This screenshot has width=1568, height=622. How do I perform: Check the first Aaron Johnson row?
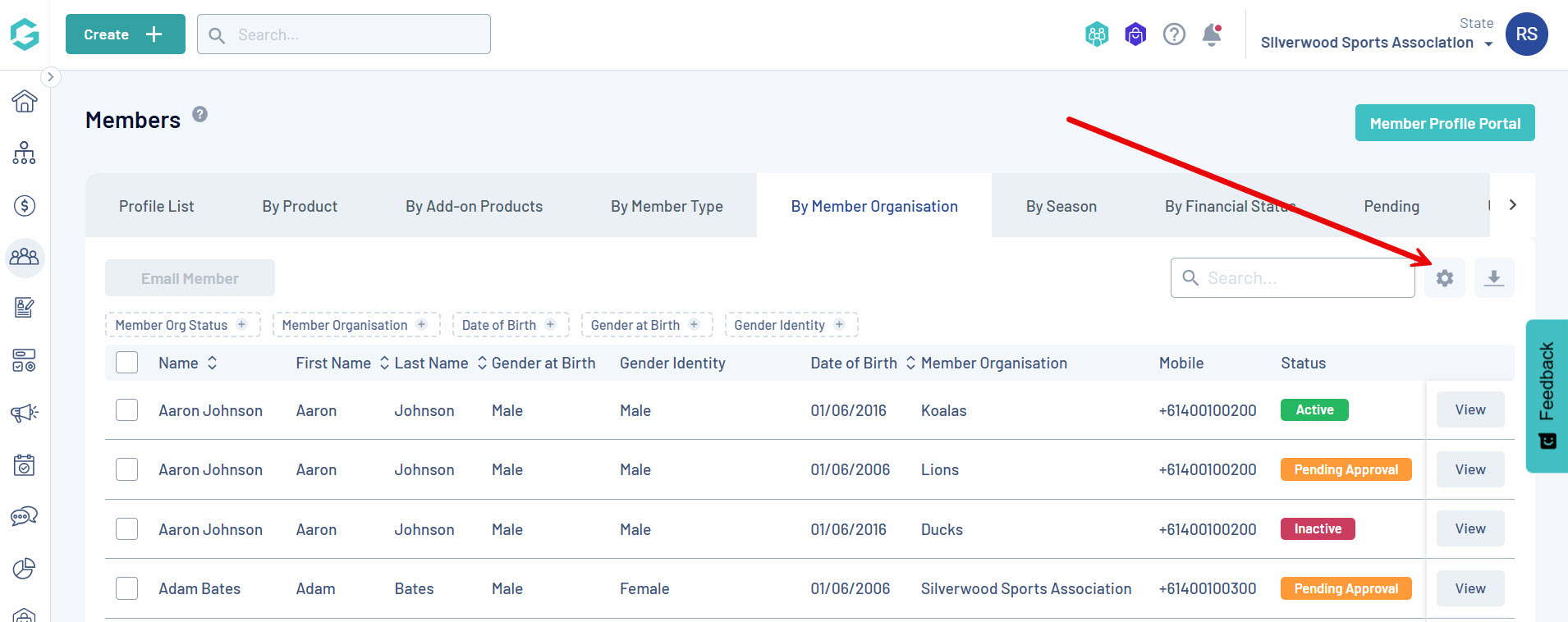pyautogui.click(x=127, y=409)
